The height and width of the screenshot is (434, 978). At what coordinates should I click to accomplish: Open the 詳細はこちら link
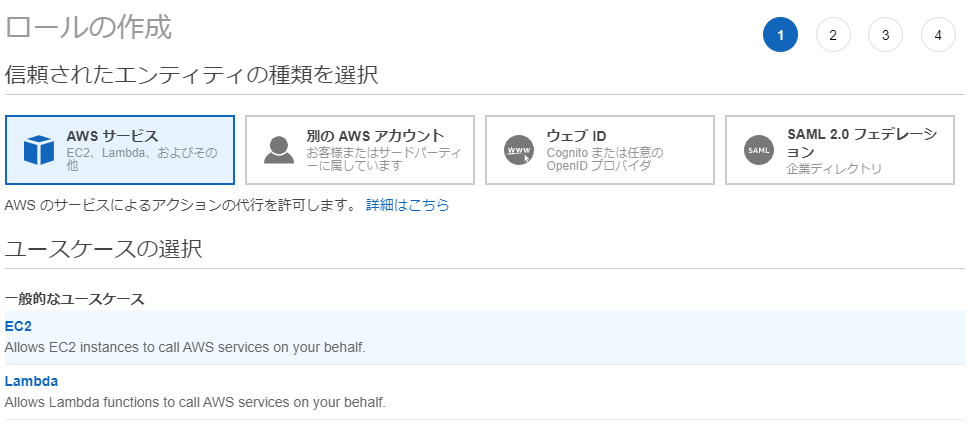(407, 205)
